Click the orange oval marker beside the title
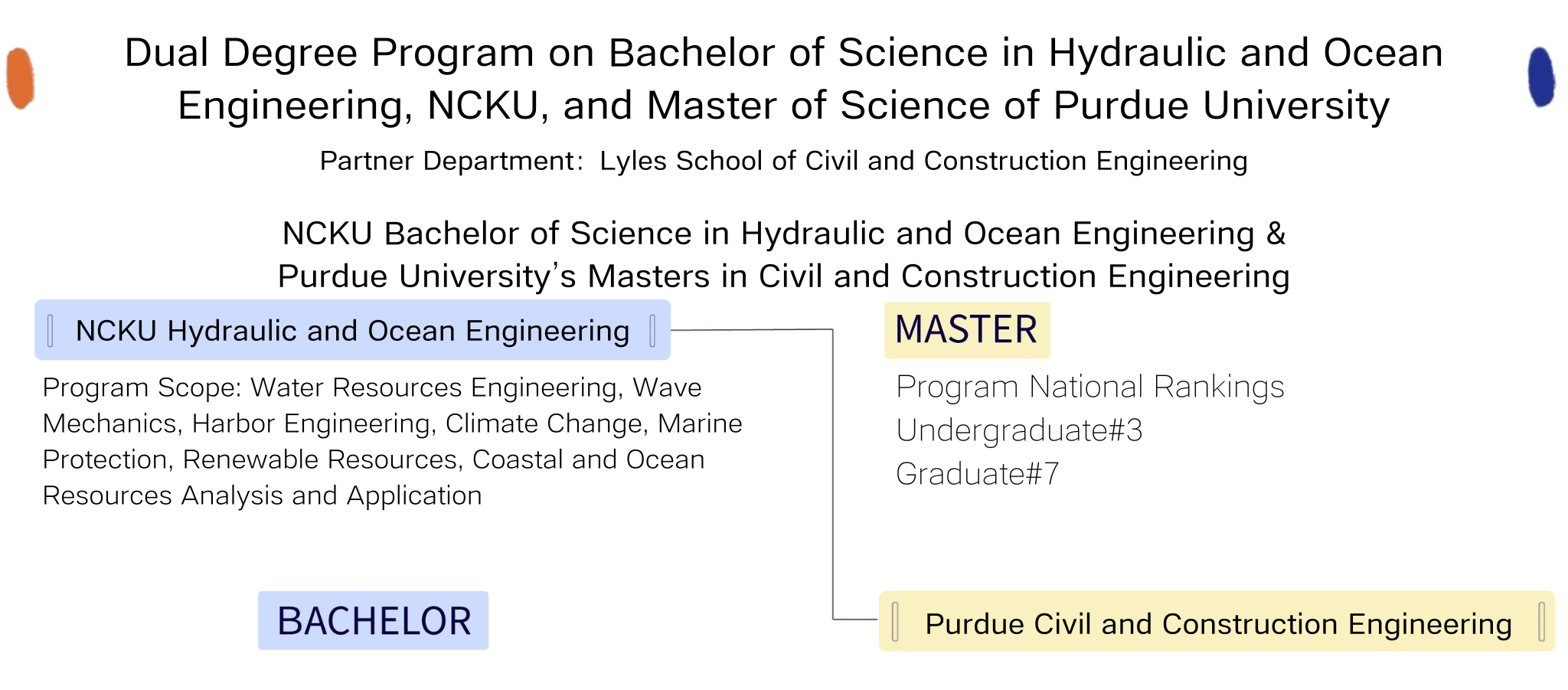Image resolution: width=1568 pixels, height=690 pixels. (x=20, y=78)
